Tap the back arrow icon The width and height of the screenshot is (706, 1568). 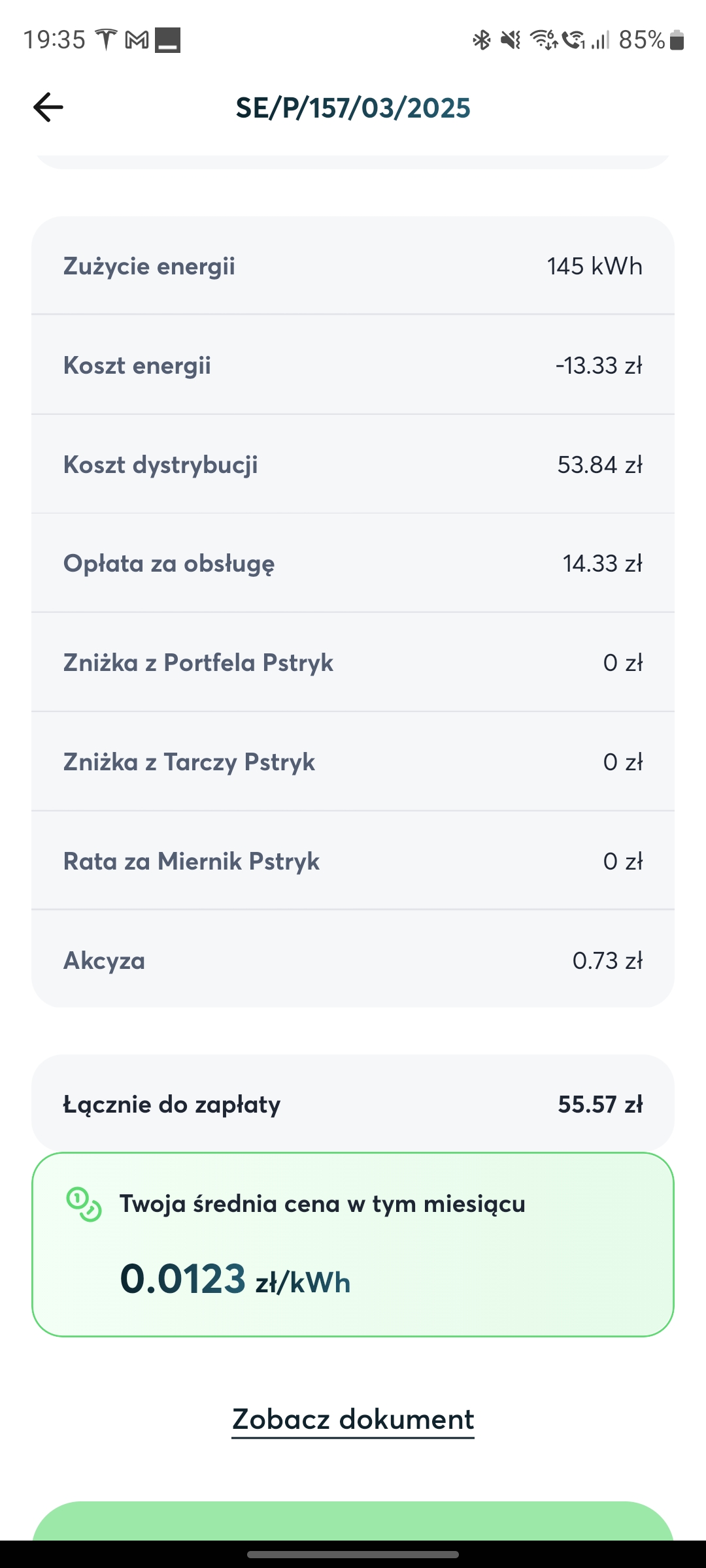(x=48, y=107)
